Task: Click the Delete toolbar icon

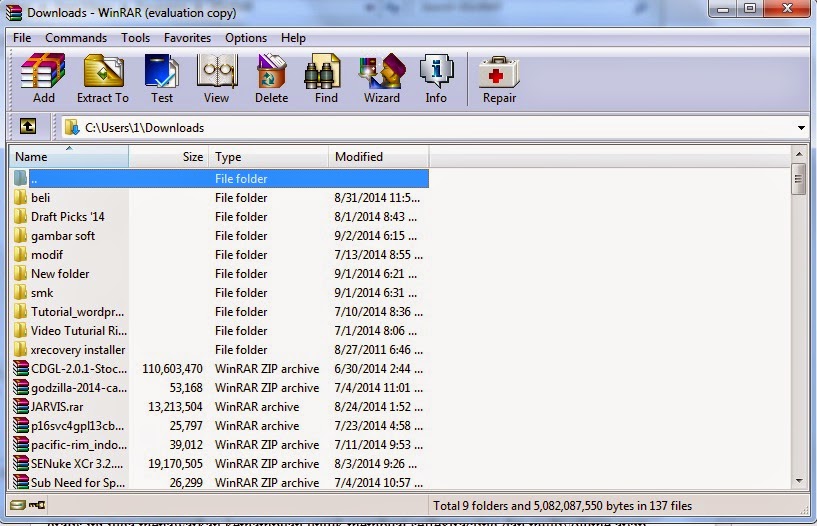Action: click(271, 71)
